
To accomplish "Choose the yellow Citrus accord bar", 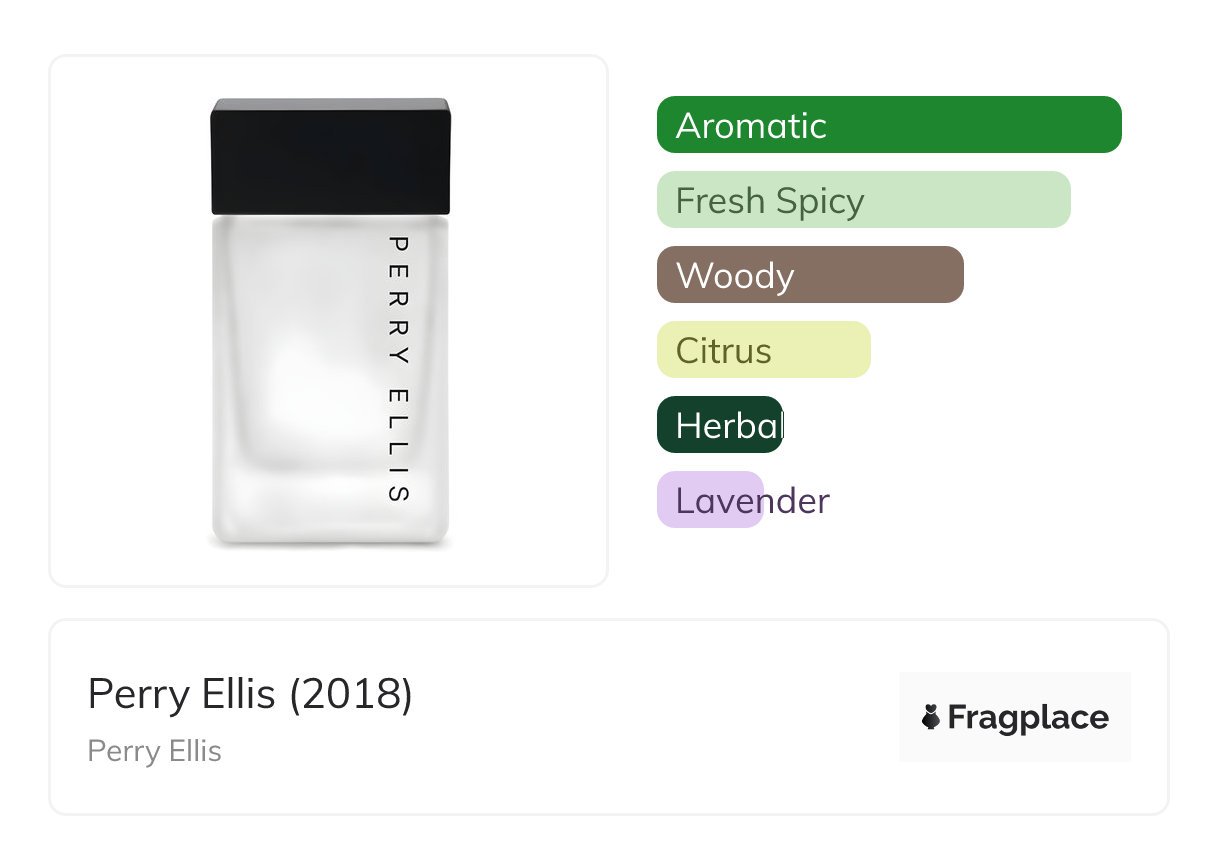I will tap(763, 350).
